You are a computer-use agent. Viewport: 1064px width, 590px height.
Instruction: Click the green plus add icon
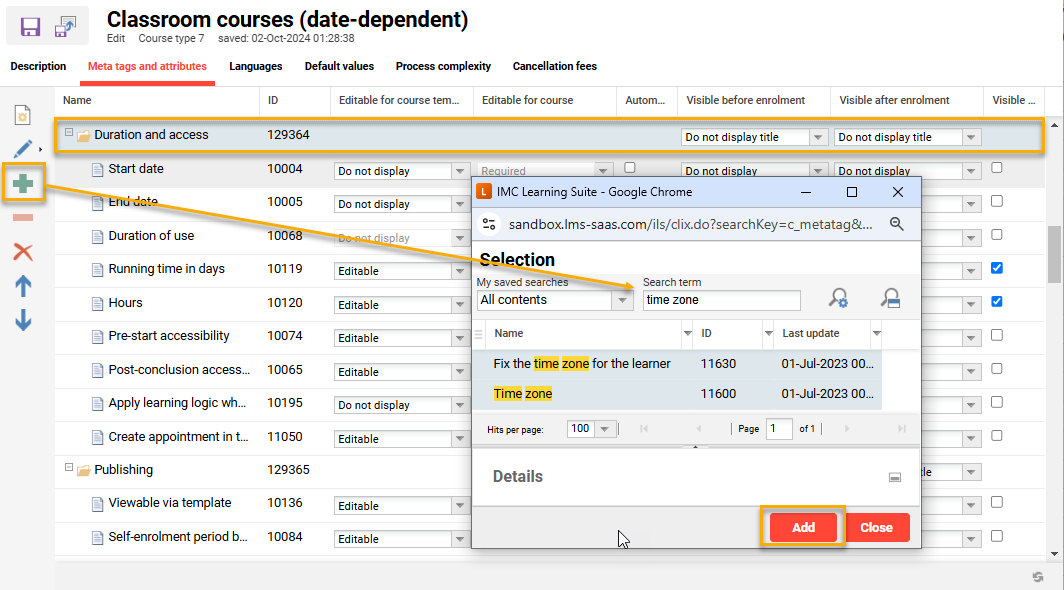click(23, 184)
